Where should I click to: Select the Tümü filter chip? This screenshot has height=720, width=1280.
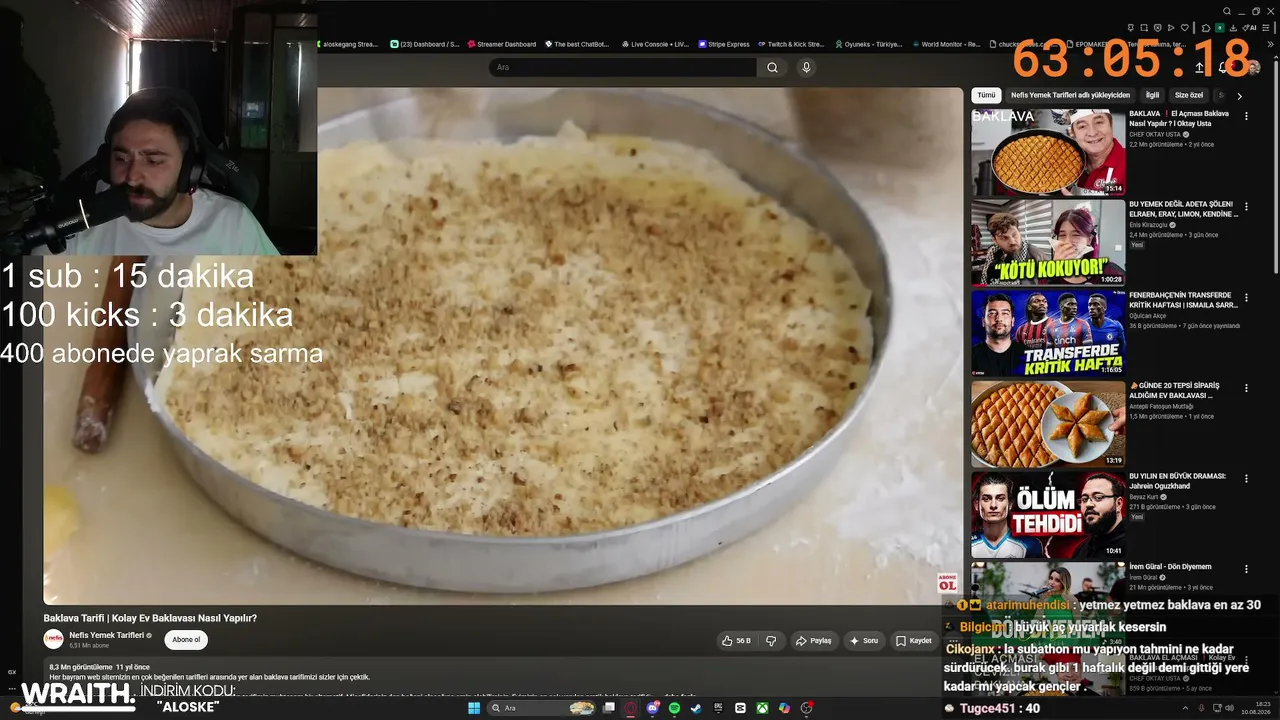point(986,95)
